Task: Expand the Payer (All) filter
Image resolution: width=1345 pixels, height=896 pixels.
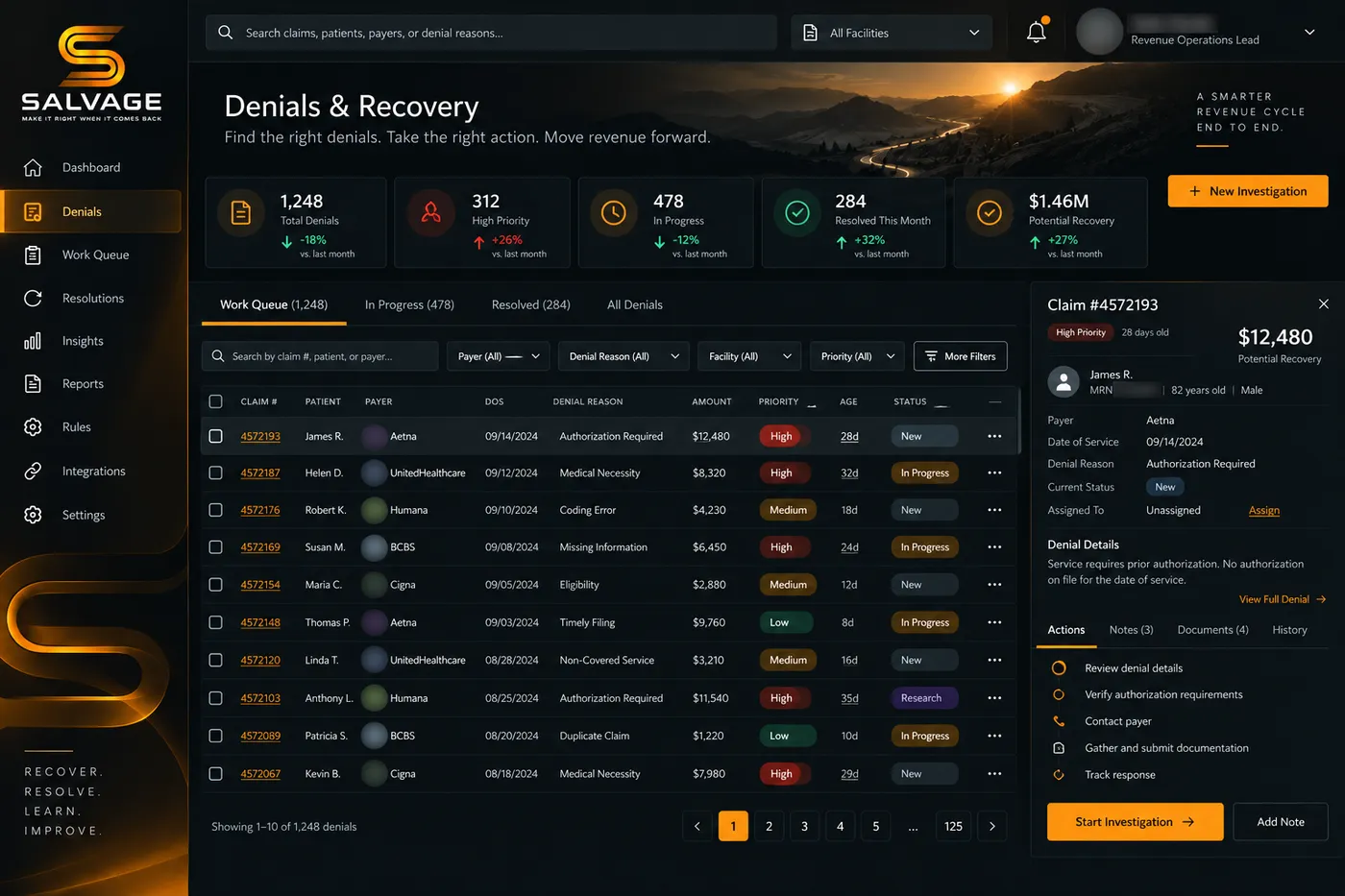Action: [499, 356]
